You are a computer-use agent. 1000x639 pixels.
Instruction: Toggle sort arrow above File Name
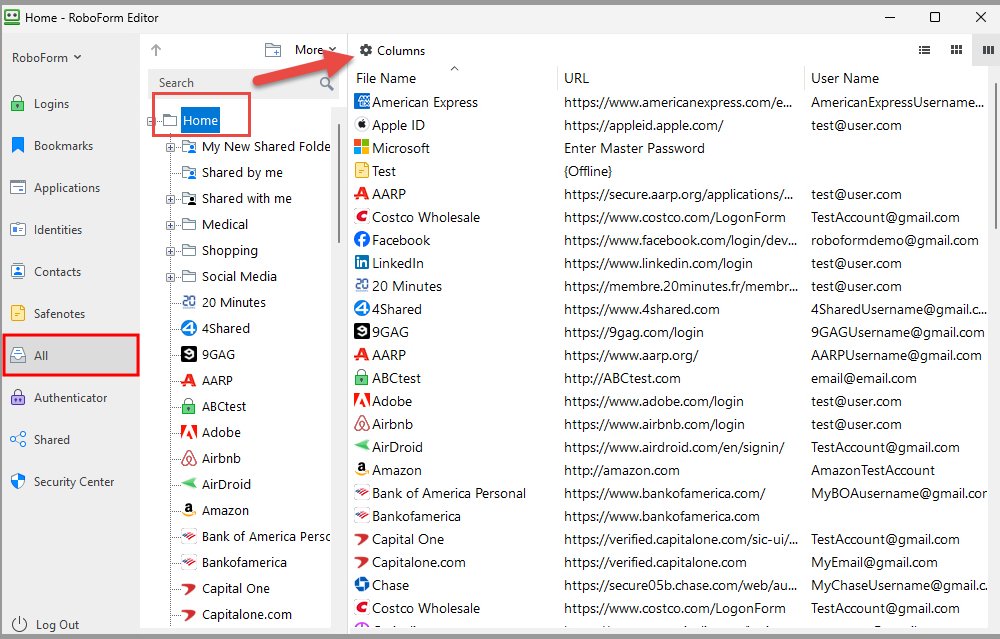[x=454, y=68]
